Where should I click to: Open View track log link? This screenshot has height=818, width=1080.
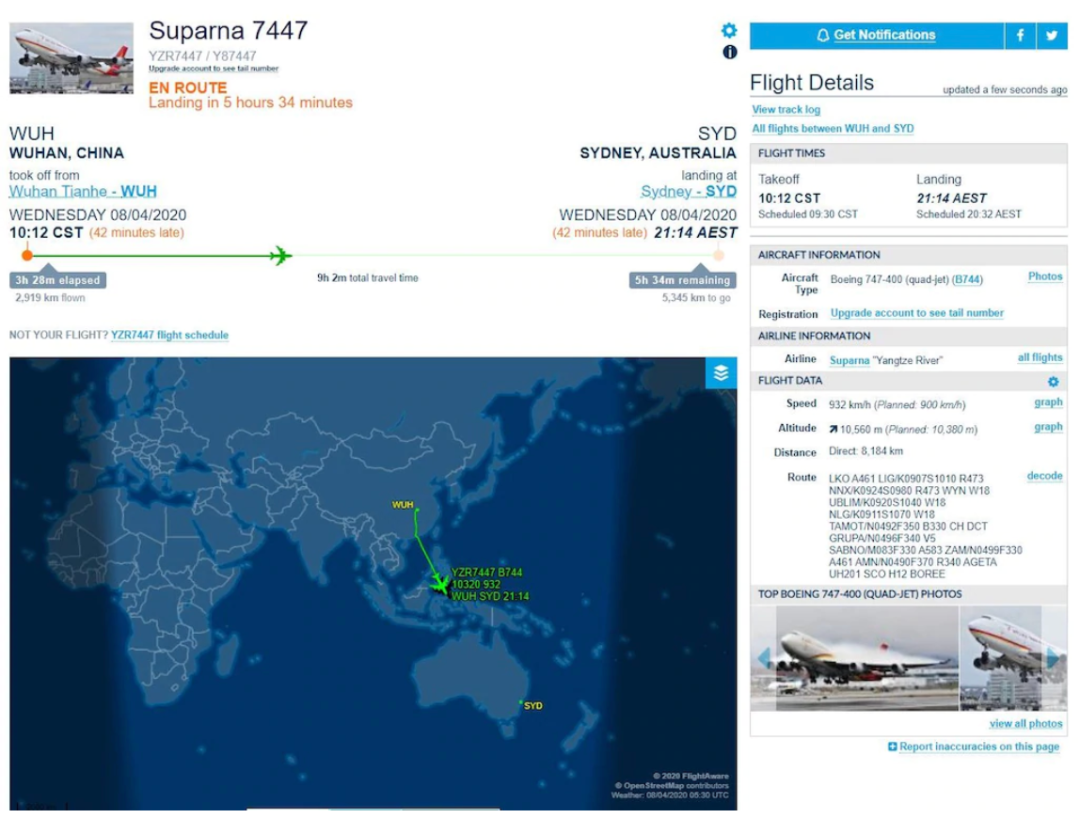point(786,109)
